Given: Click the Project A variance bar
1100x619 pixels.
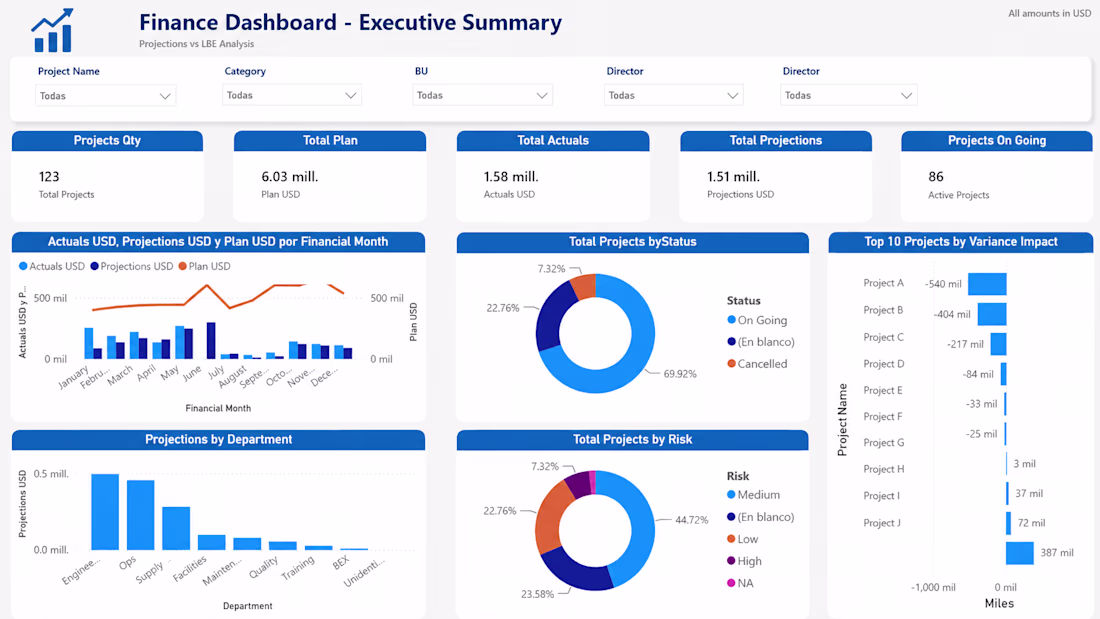Looking at the screenshot, I should click(x=987, y=284).
